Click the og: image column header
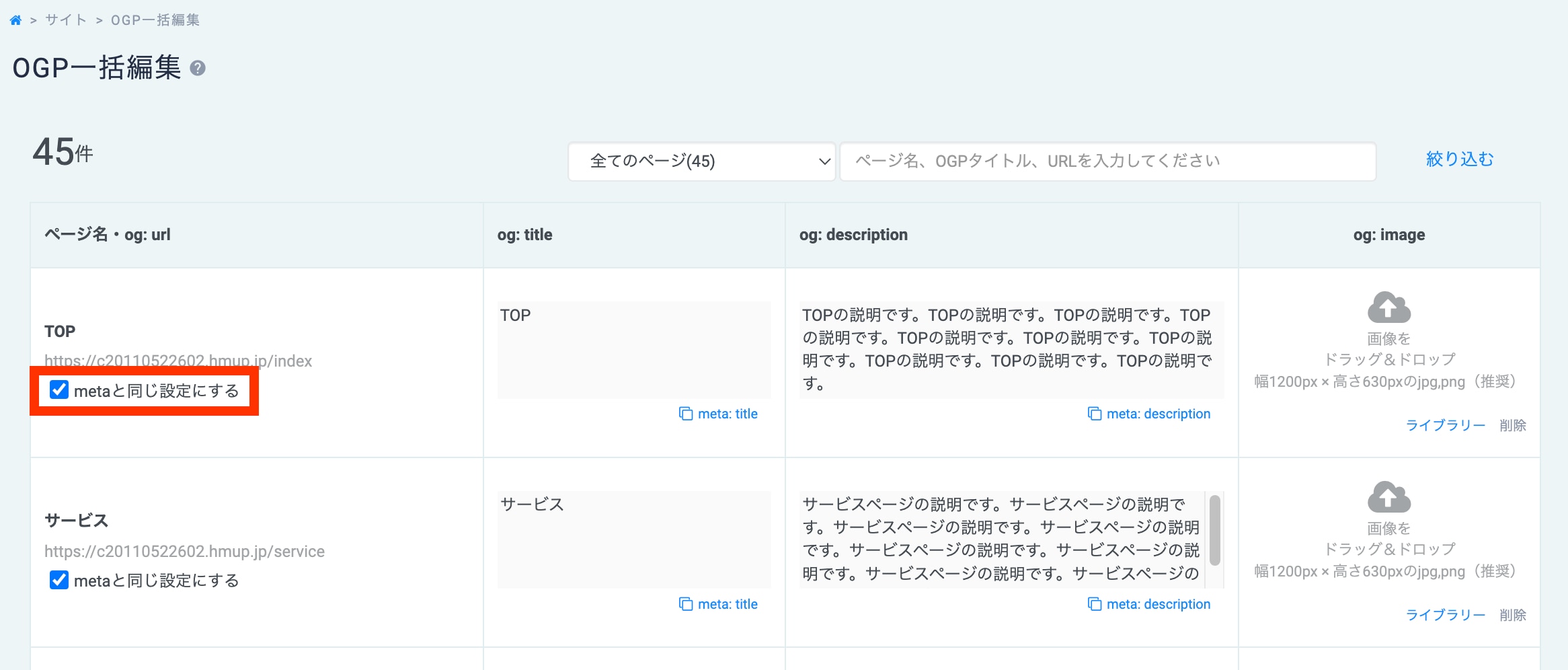The height and width of the screenshot is (670, 1568). pos(1389,235)
